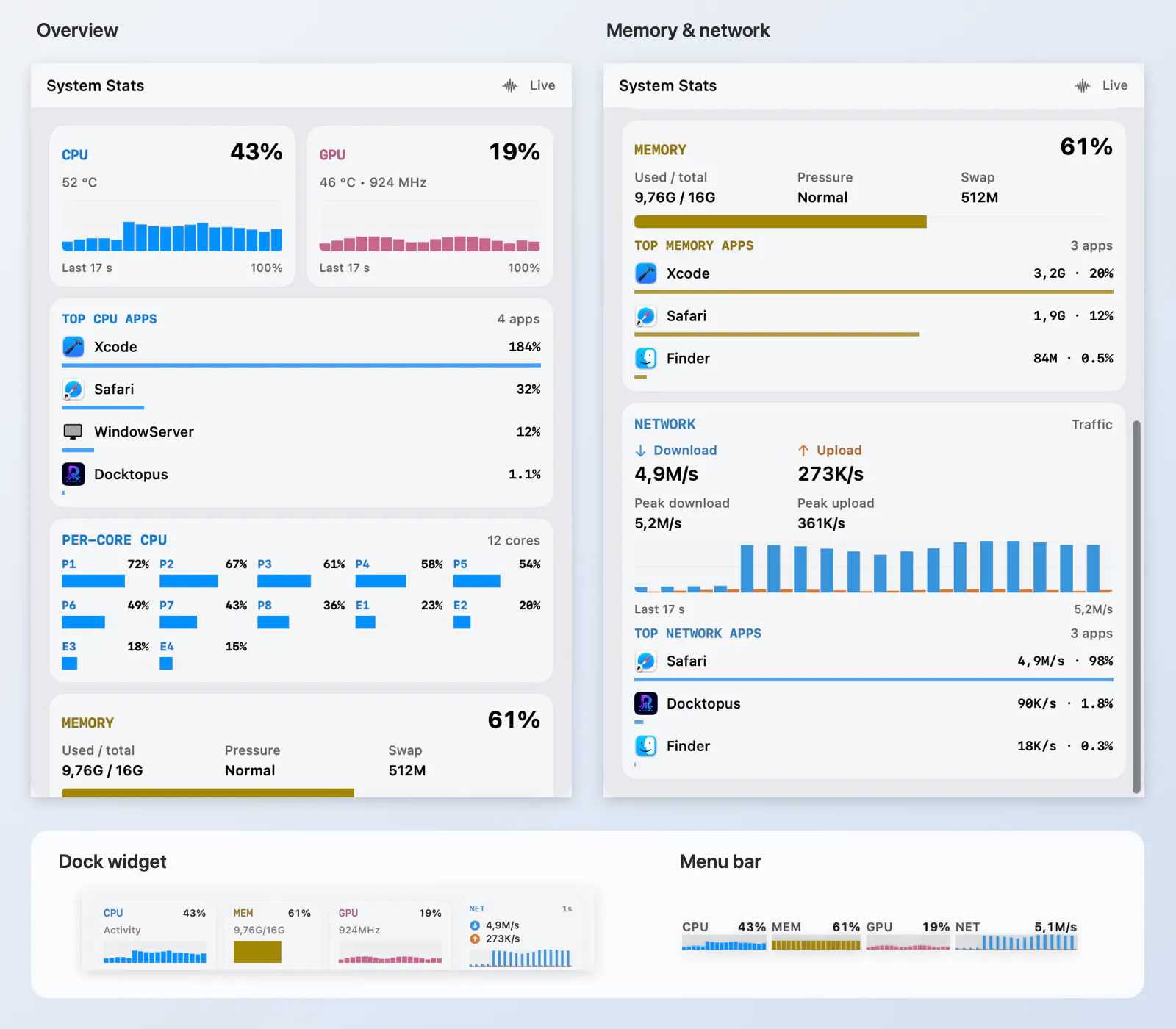This screenshot has width=1176, height=1029.
Task: Click the Upload arrow icon in Network card
Action: [803, 451]
